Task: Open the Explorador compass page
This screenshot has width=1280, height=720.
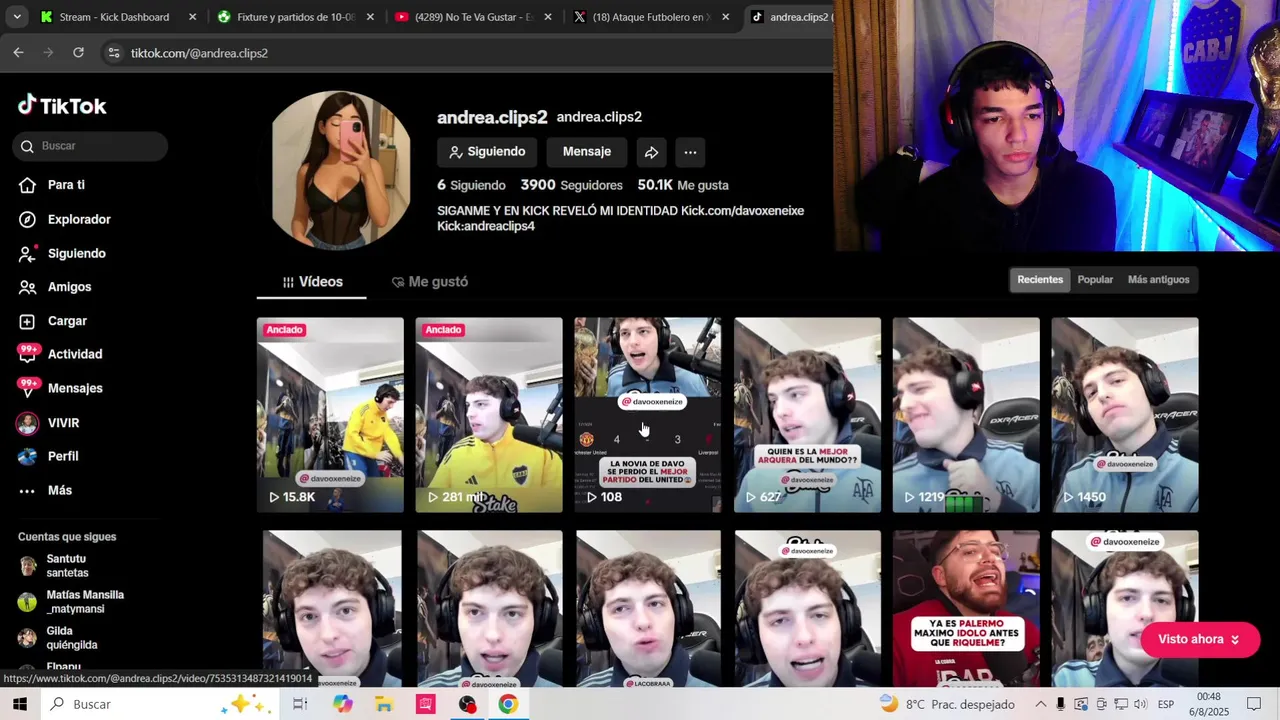Action: point(65,219)
